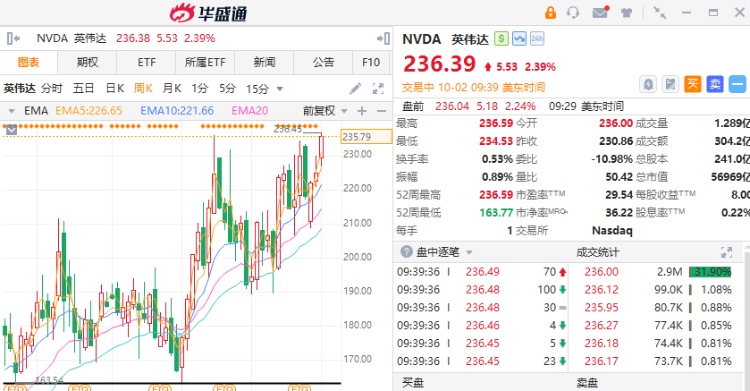Click the 52周最高 value 236.59
Screen dimensions: 750x391
coord(496,195)
